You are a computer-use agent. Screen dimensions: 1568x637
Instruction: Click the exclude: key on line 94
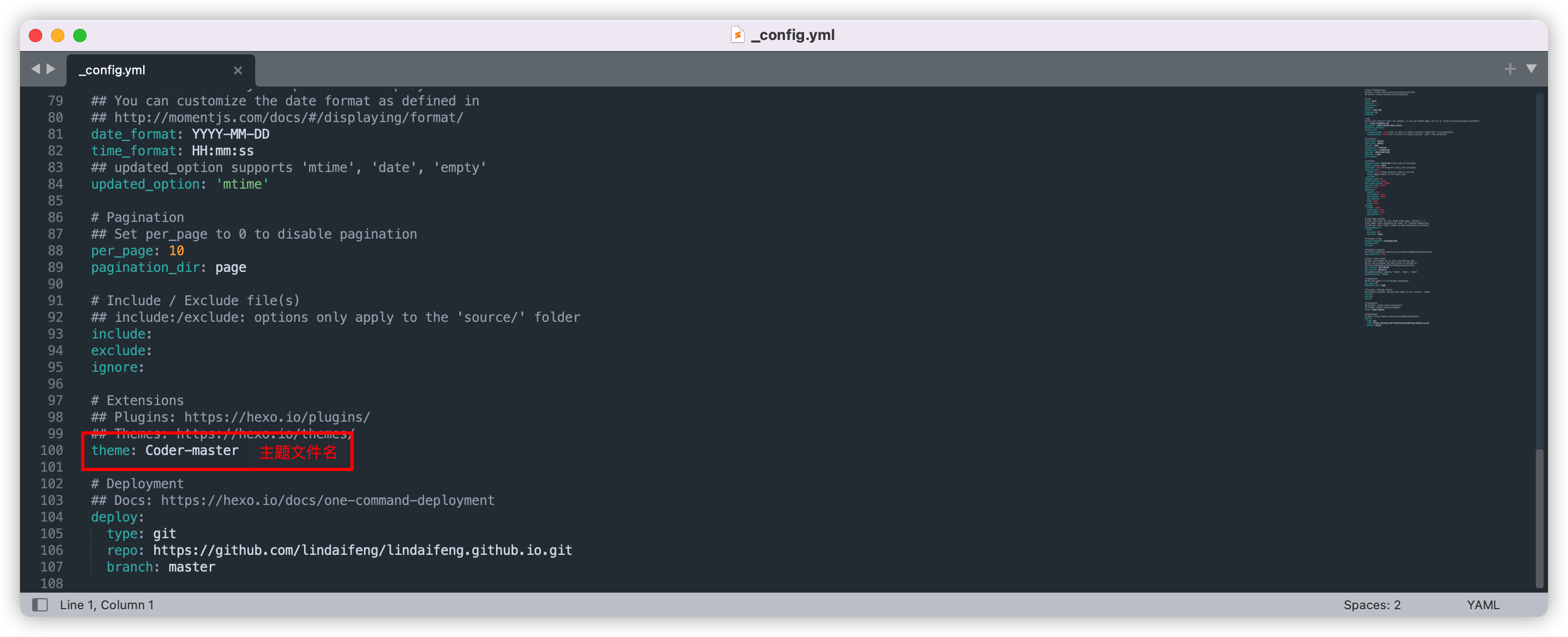121,350
